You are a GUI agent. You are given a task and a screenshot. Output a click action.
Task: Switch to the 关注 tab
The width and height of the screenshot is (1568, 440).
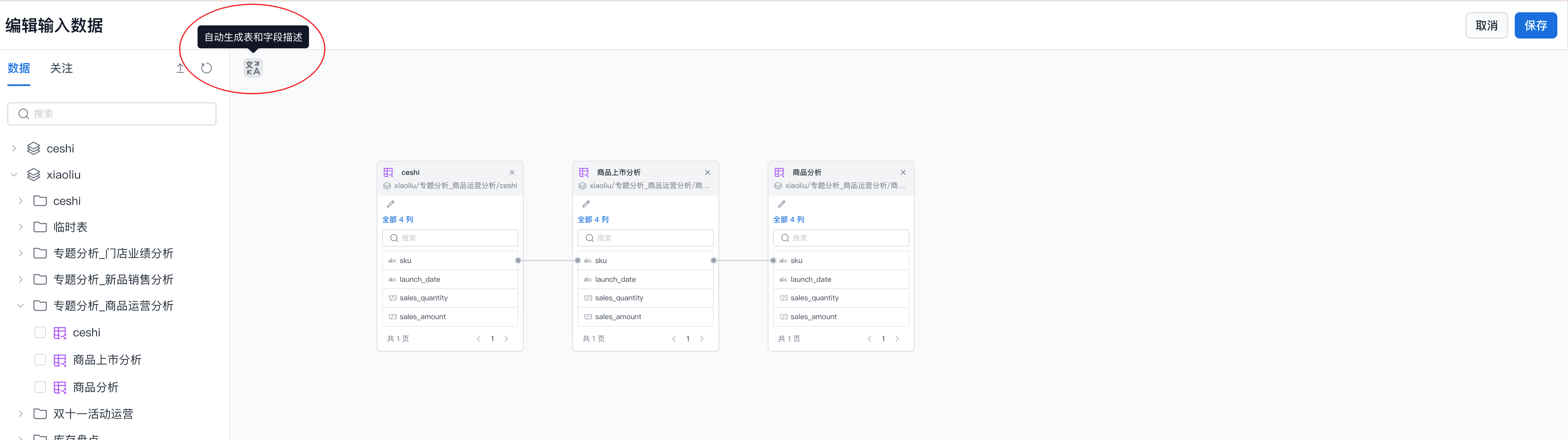pyautogui.click(x=61, y=68)
